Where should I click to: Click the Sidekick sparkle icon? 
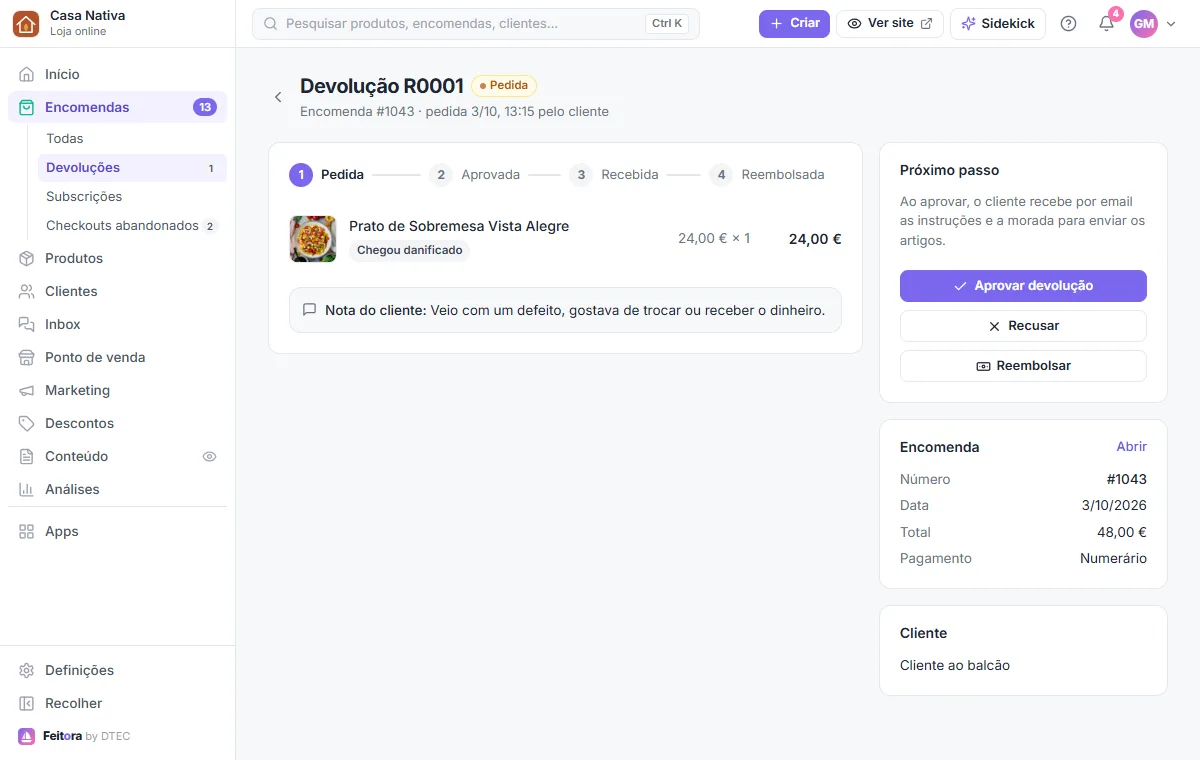click(x=968, y=23)
